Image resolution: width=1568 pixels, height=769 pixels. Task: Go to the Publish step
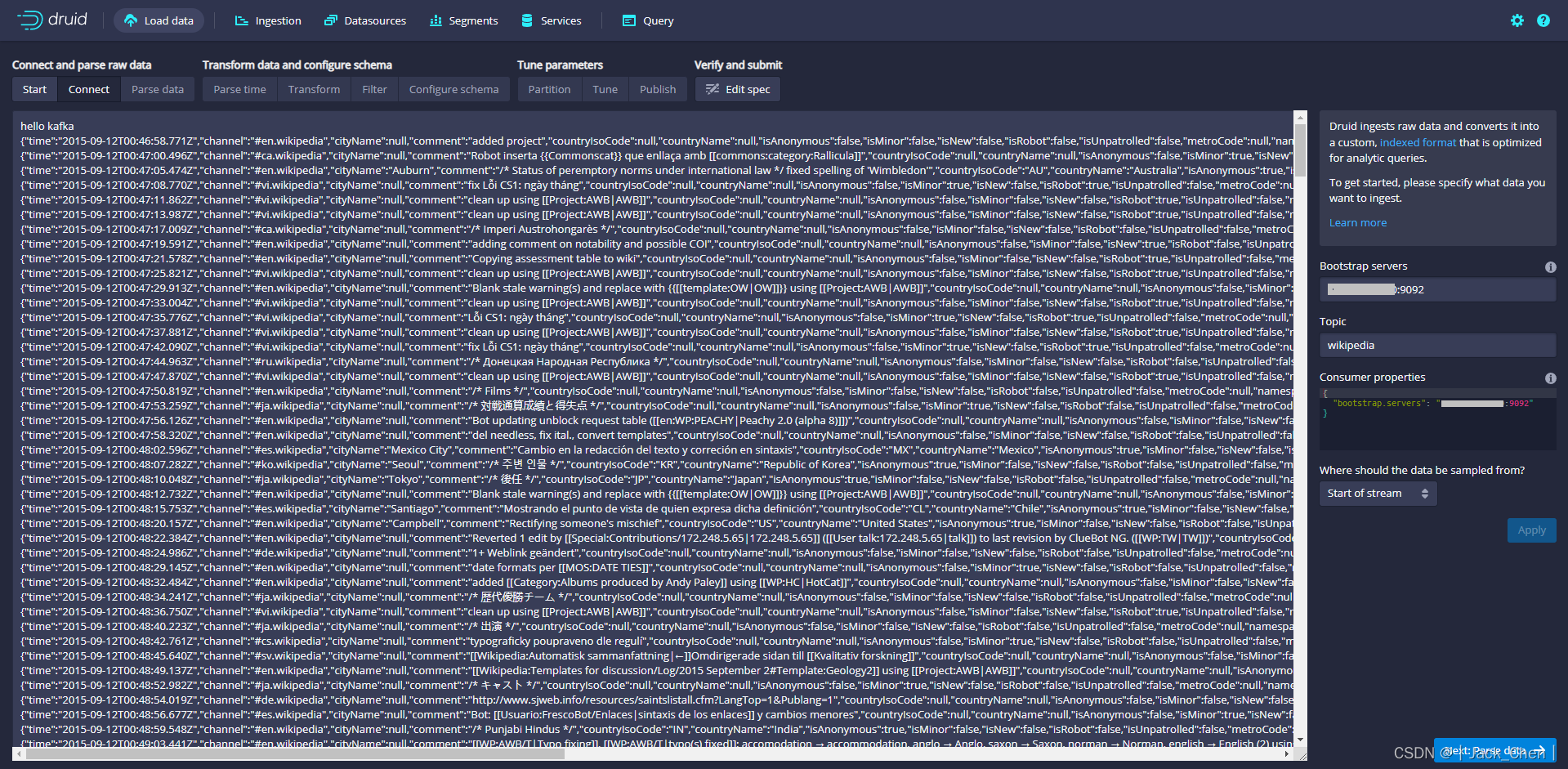coord(658,89)
